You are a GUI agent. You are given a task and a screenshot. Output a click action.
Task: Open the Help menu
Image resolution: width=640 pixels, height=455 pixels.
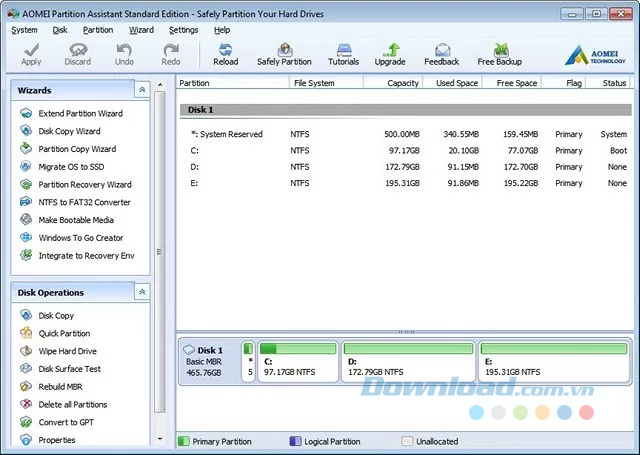tap(222, 30)
